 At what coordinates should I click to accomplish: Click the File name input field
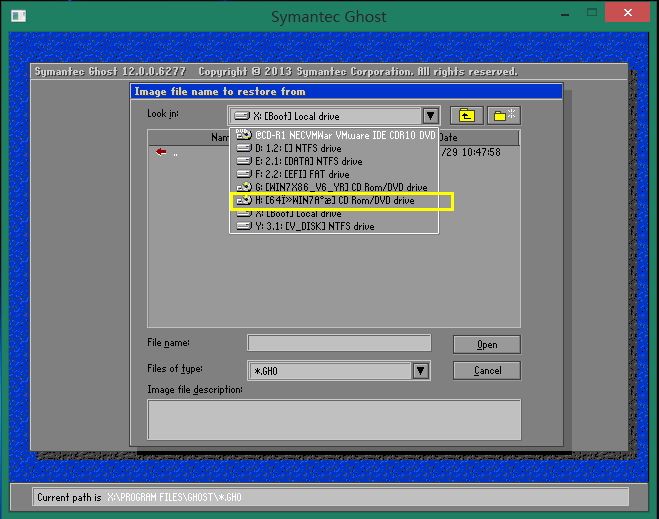(339, 343)
